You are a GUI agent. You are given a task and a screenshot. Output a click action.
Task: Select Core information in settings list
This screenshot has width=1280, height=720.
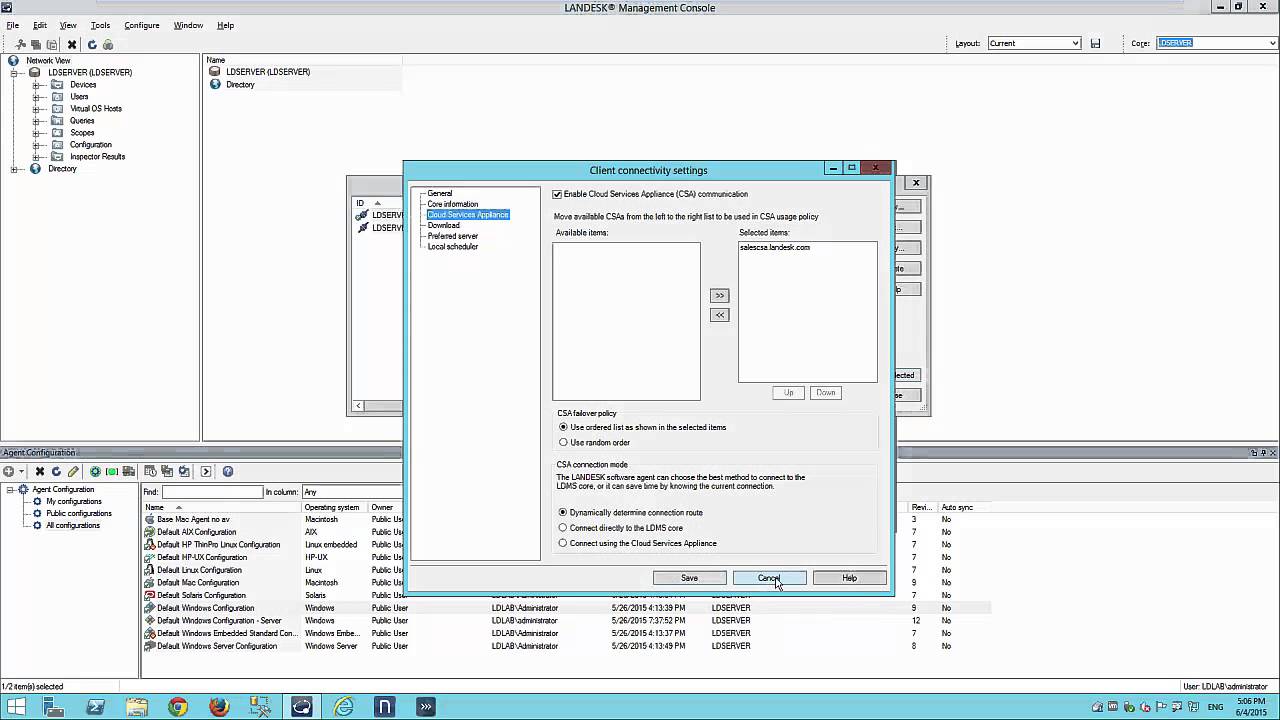tap(453, 204)
